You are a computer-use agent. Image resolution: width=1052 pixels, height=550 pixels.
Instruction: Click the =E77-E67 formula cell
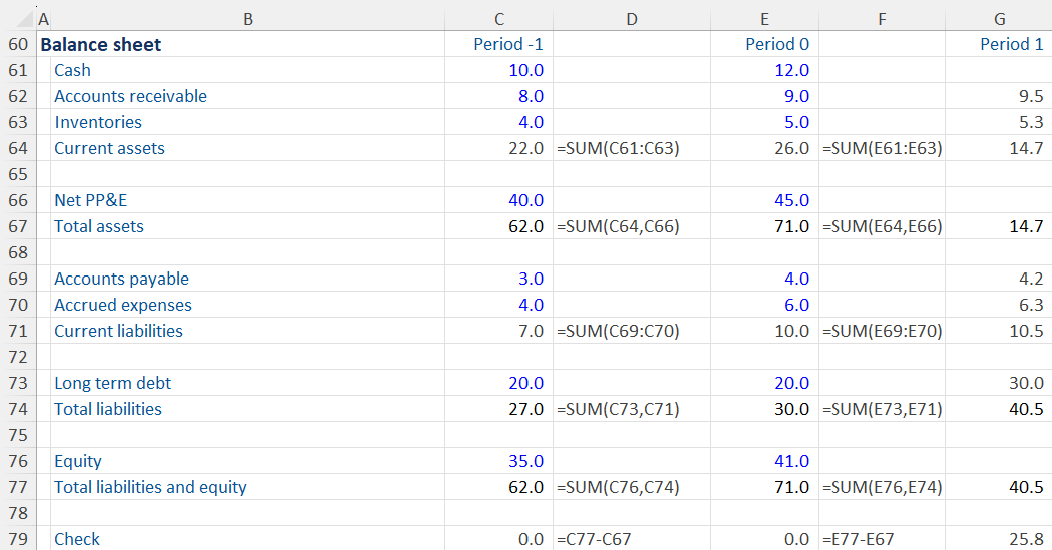coord(857,539)
